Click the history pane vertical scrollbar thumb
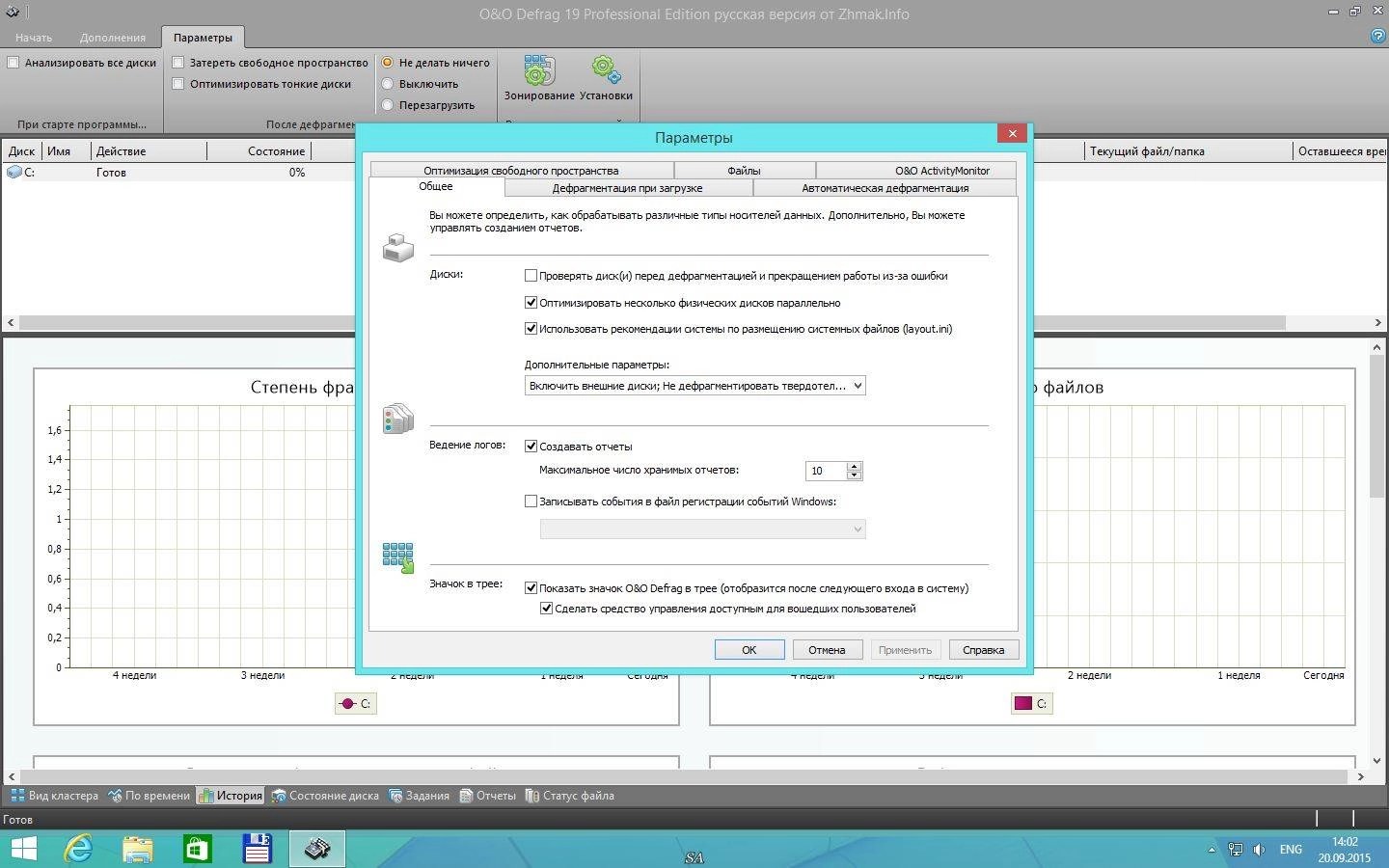The height and width of the screenshot is (868, 1389). 1376,427
